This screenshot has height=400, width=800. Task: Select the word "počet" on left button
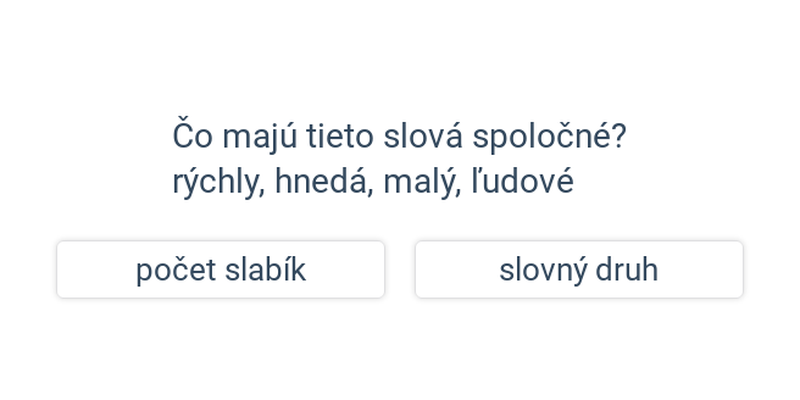(176, 271)
